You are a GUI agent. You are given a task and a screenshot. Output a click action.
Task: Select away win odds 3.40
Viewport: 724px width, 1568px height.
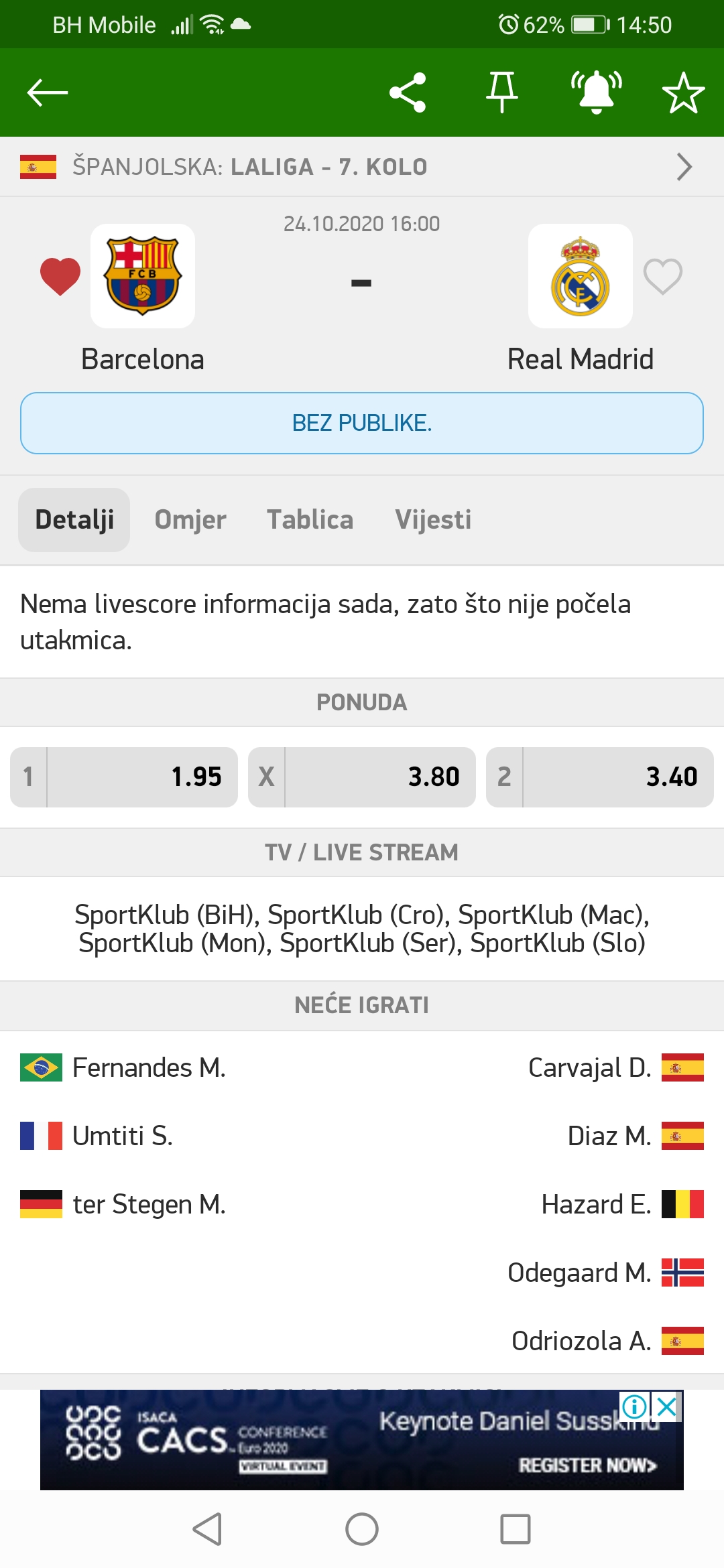click(600, 777)
